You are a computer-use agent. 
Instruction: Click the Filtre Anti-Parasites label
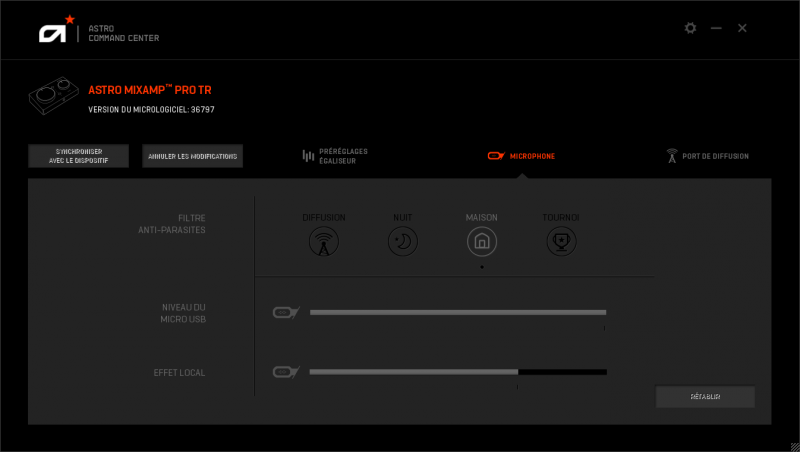pos(172,224)
